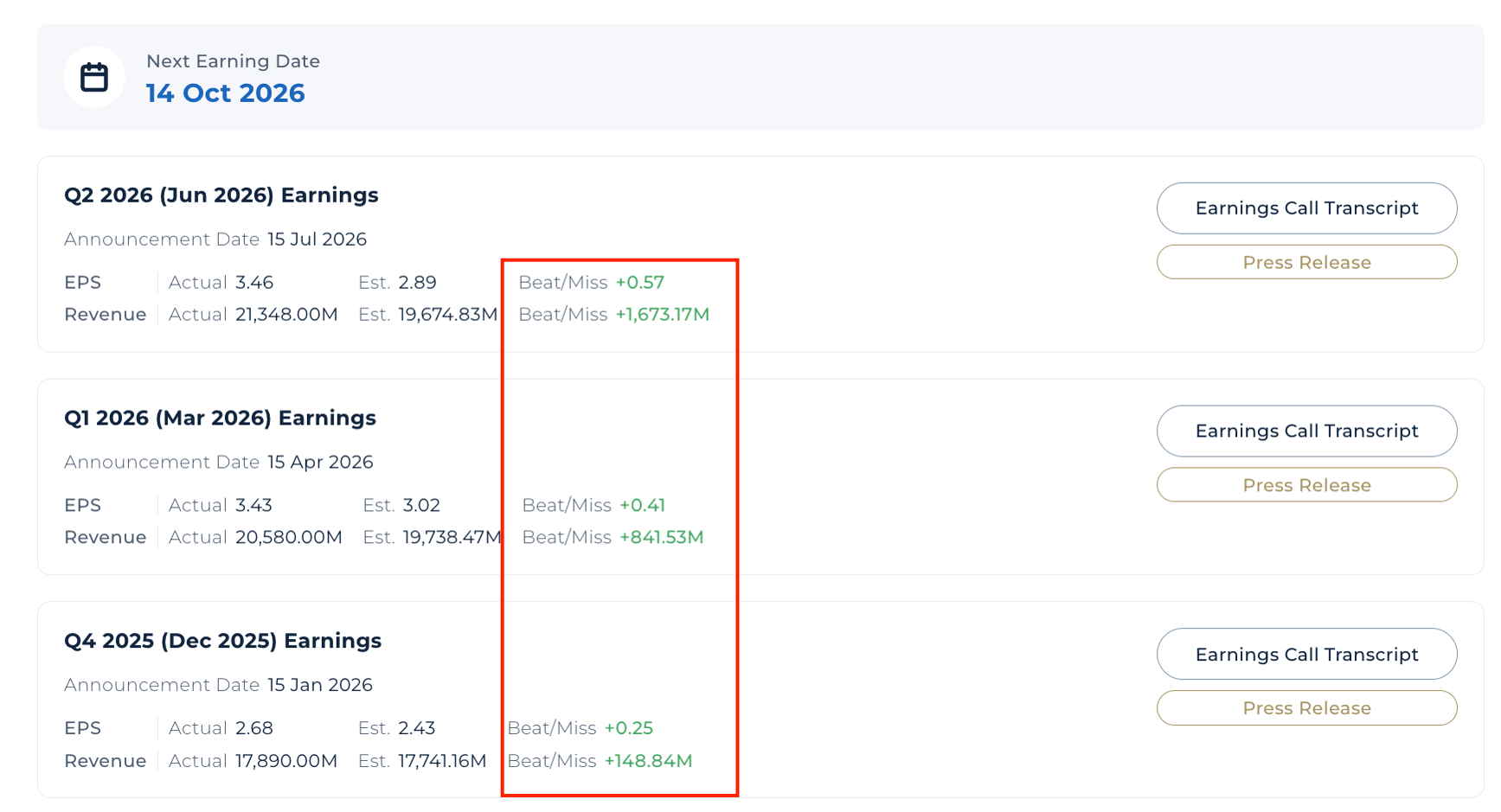Open Q2 2026 Earnings Call Transcript
The width and height of the screenshot is (1501, 812).
click(x=1306, y=208)
